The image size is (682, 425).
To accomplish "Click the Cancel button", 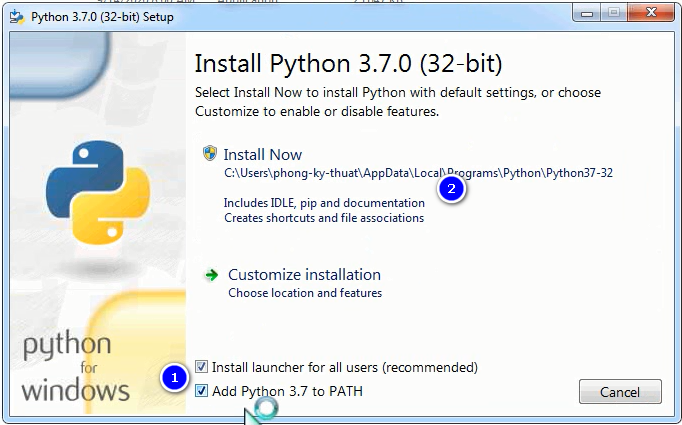I will [620, 392].
